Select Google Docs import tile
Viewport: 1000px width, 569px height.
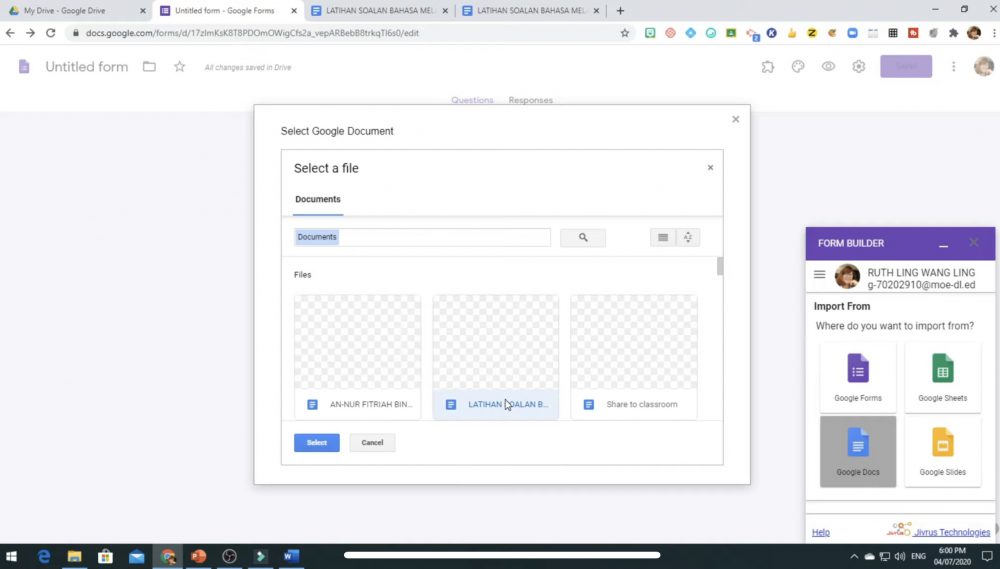click(858, 452)
